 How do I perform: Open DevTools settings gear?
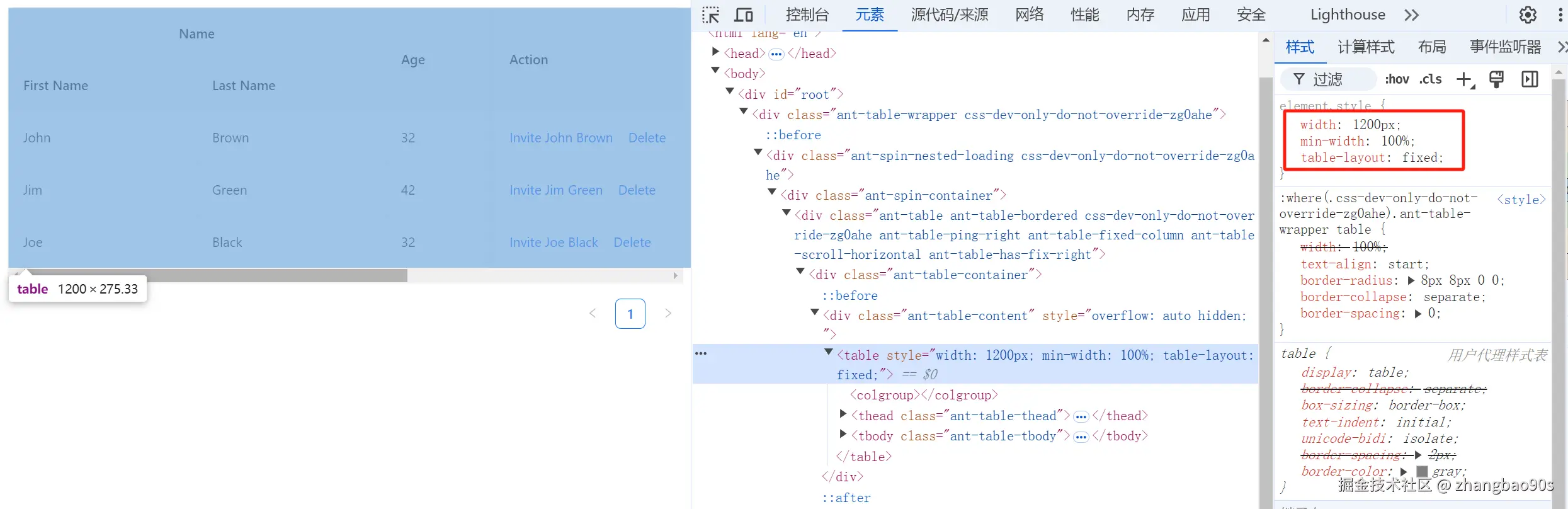[1528, 15]
